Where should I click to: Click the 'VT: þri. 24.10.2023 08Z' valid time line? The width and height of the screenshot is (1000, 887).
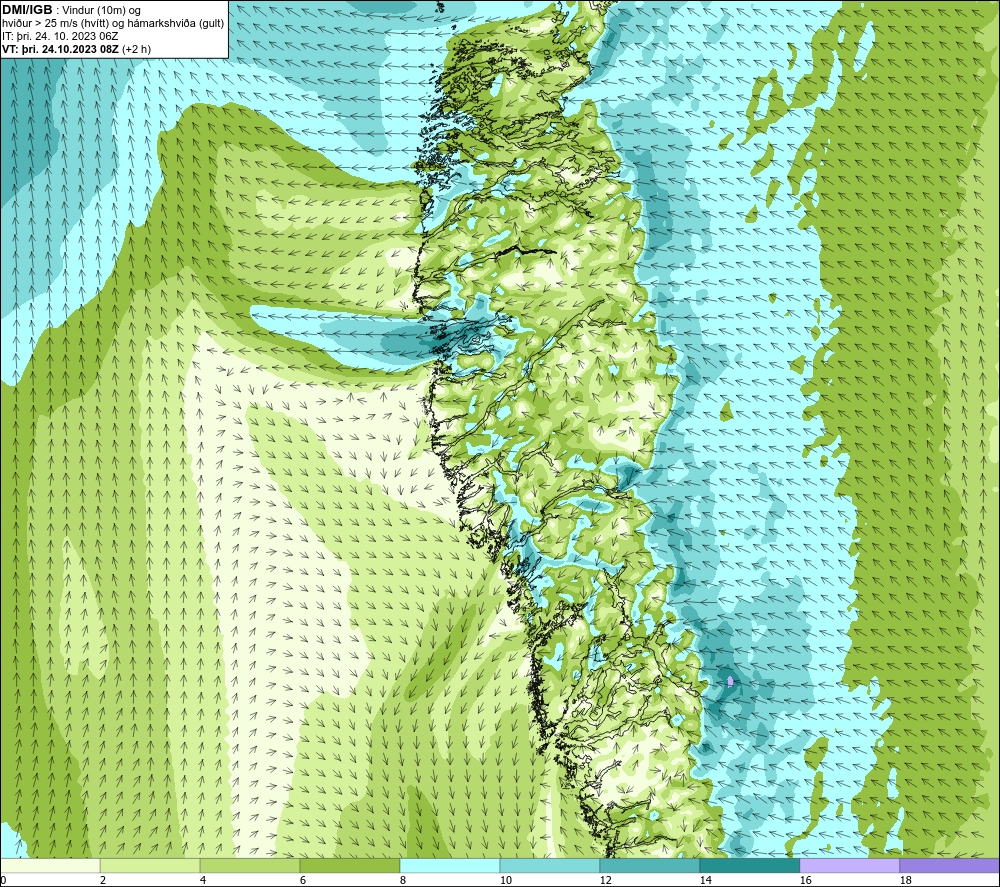tap(60, 48)
